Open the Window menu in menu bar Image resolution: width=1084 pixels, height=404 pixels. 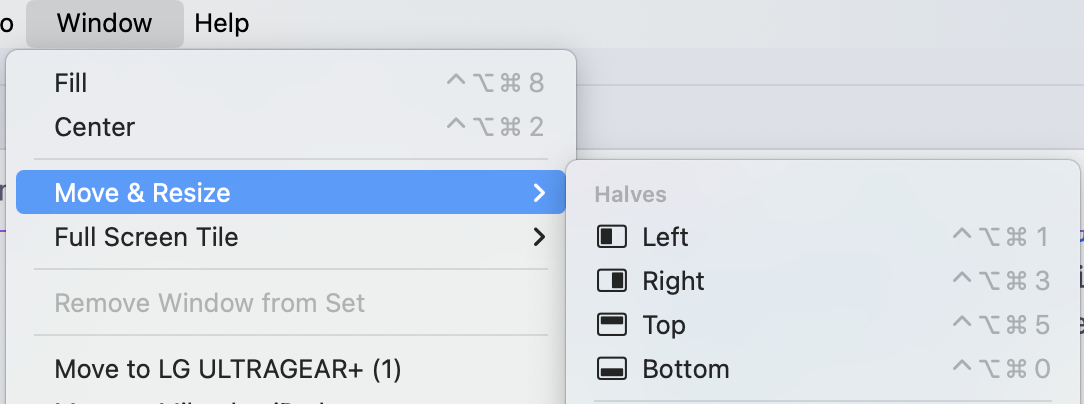(104, 23)
